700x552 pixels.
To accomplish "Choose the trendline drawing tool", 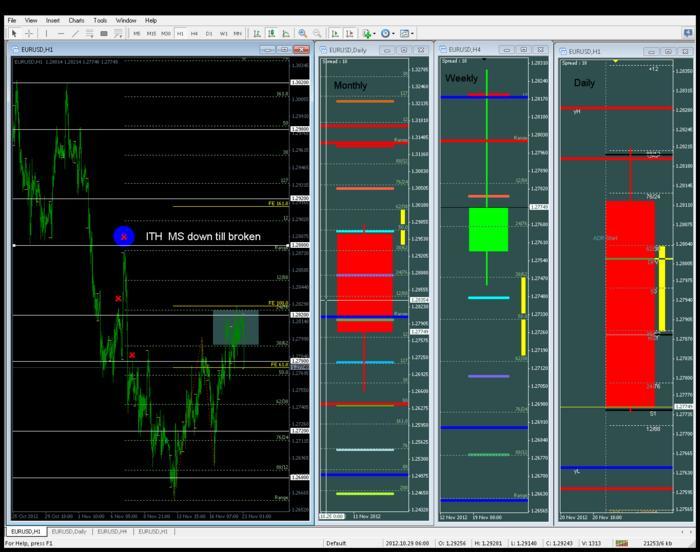I will point(75,33).
